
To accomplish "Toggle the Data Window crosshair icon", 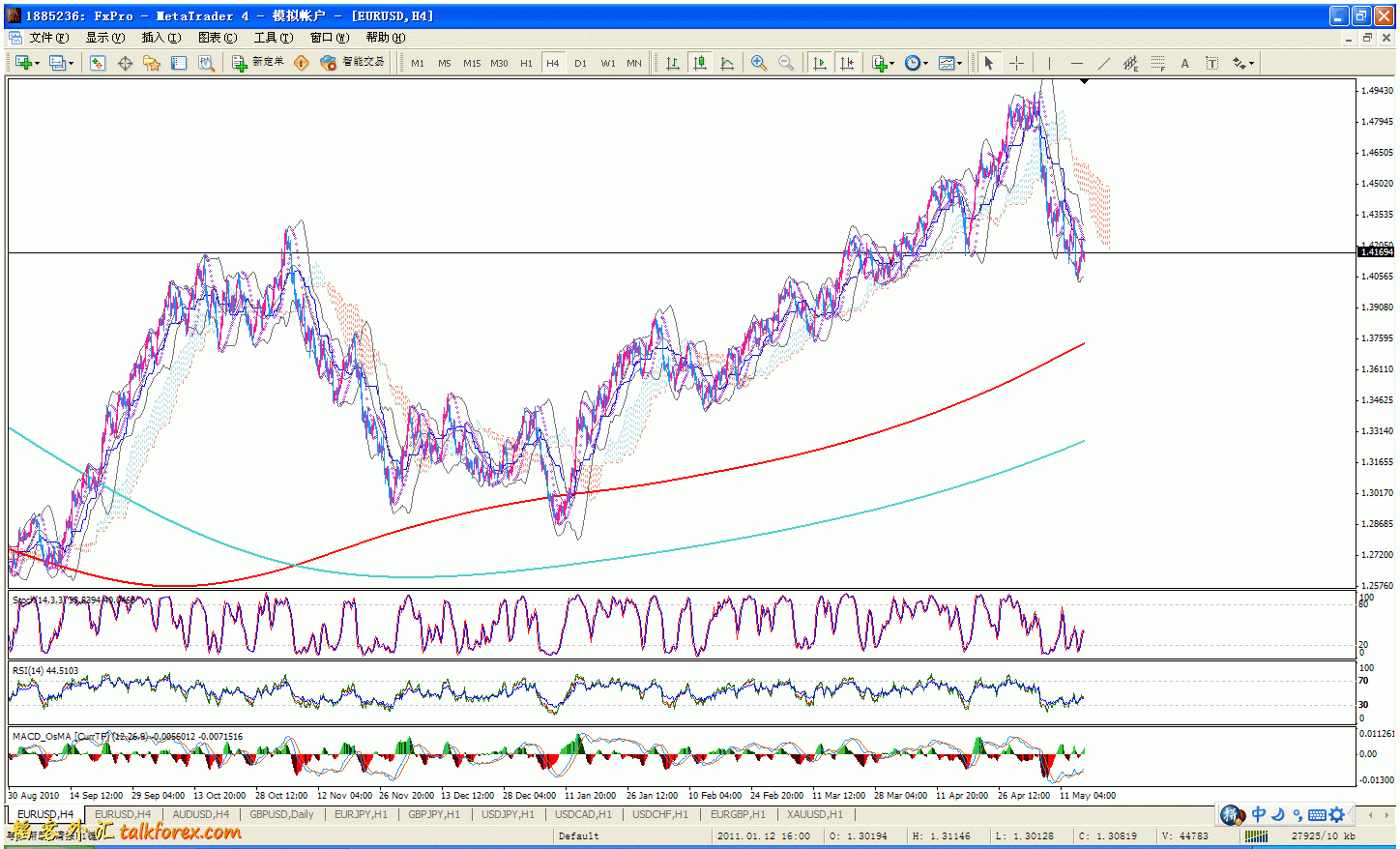I will tap(125, 63).
